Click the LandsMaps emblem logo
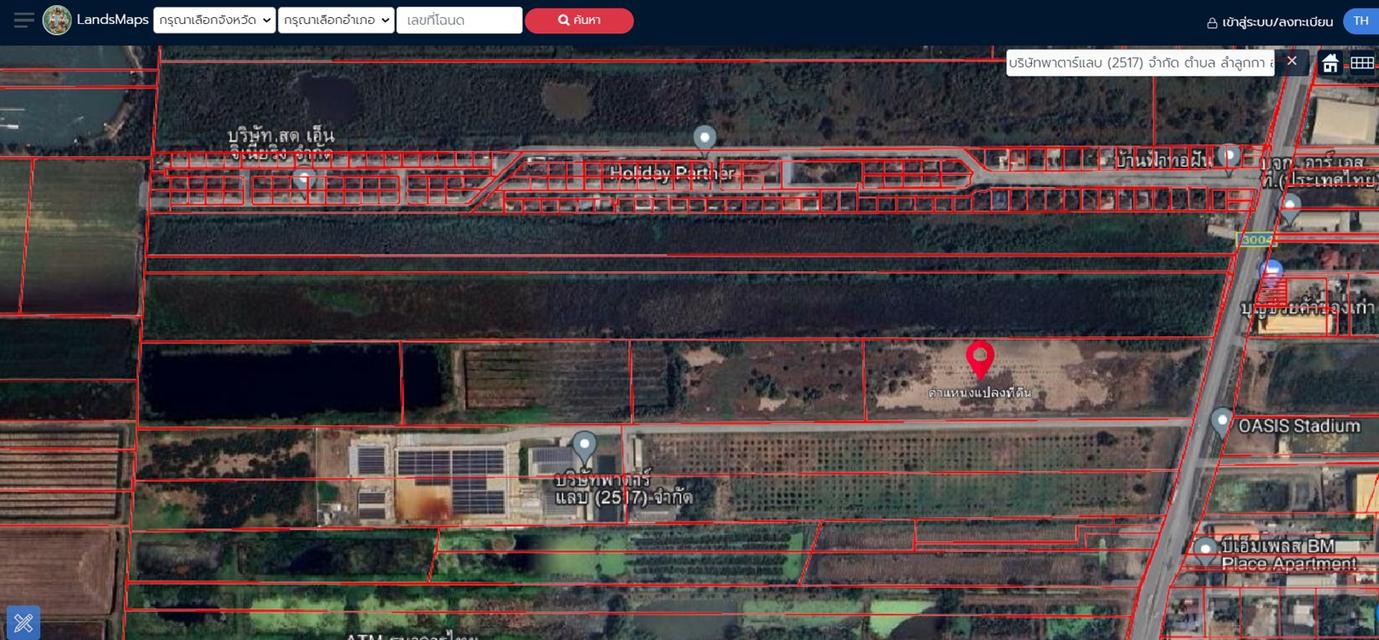Viewport: 1379px width, 640px height. pos(57,20)
